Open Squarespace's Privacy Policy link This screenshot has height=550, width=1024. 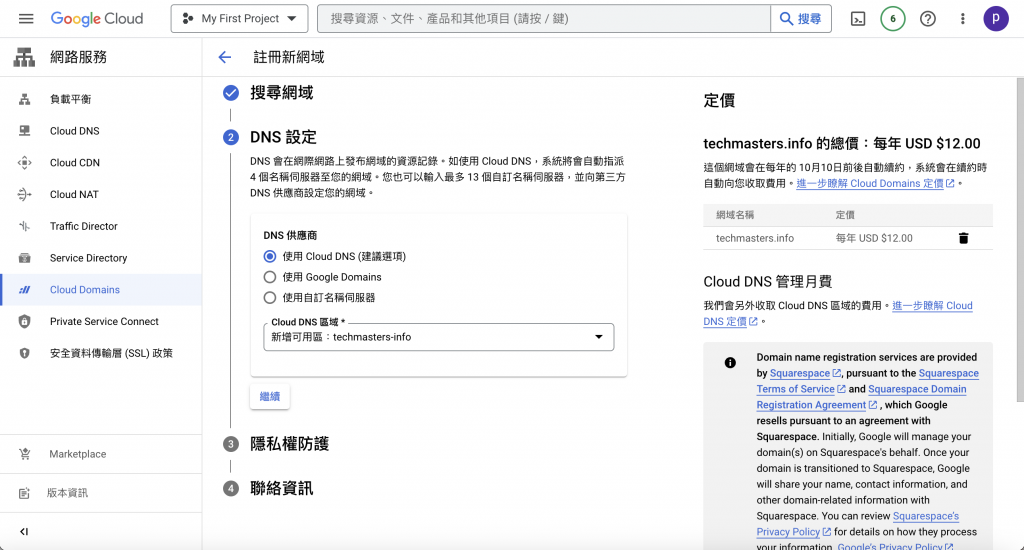coord(858,524)
